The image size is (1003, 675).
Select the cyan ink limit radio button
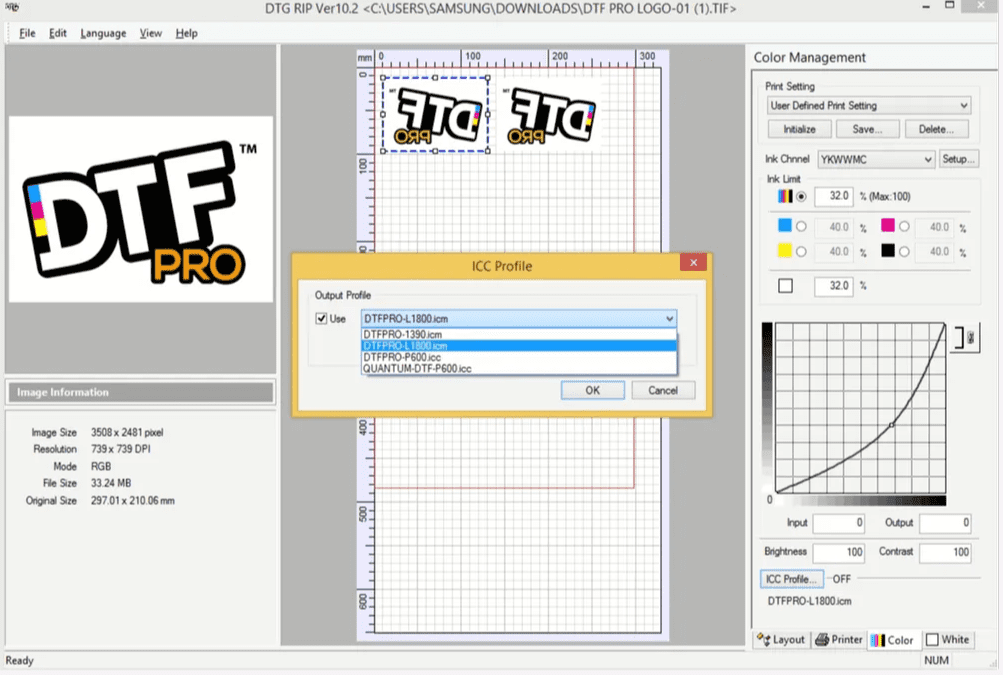pyautogui.click(x=801, y=227)
